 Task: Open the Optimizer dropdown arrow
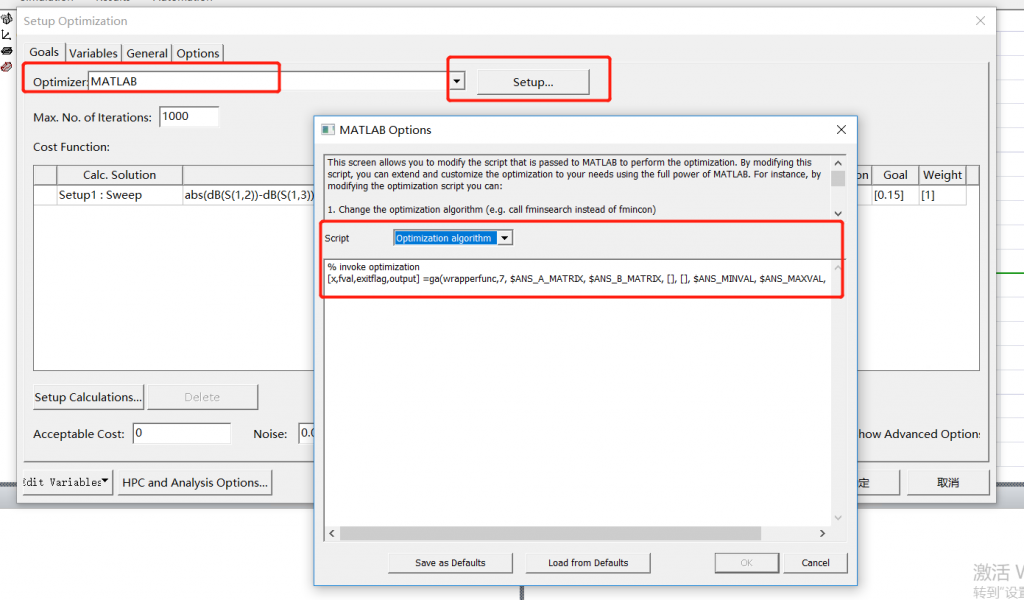(x=457, y=82)
